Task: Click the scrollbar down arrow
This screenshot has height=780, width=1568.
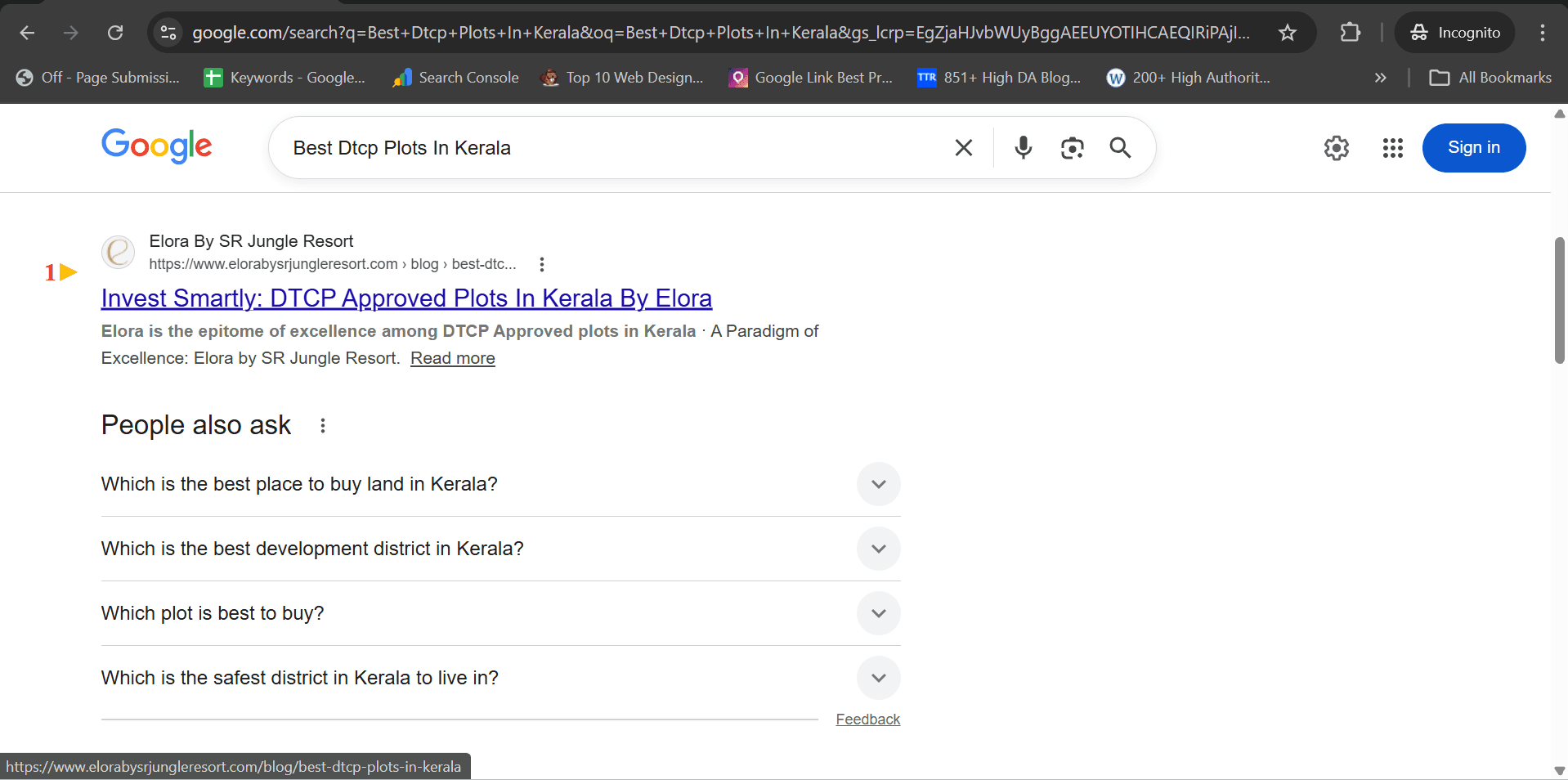Action: [x=1560, y=770]
